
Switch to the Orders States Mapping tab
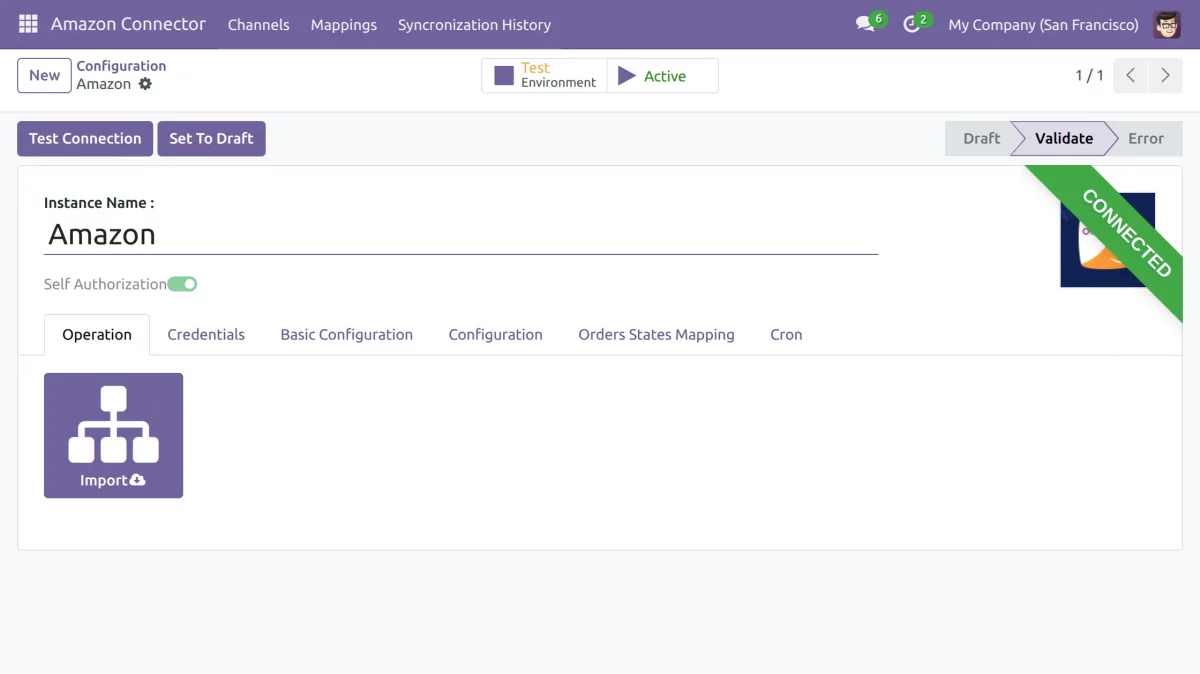(x=656, y=335)
